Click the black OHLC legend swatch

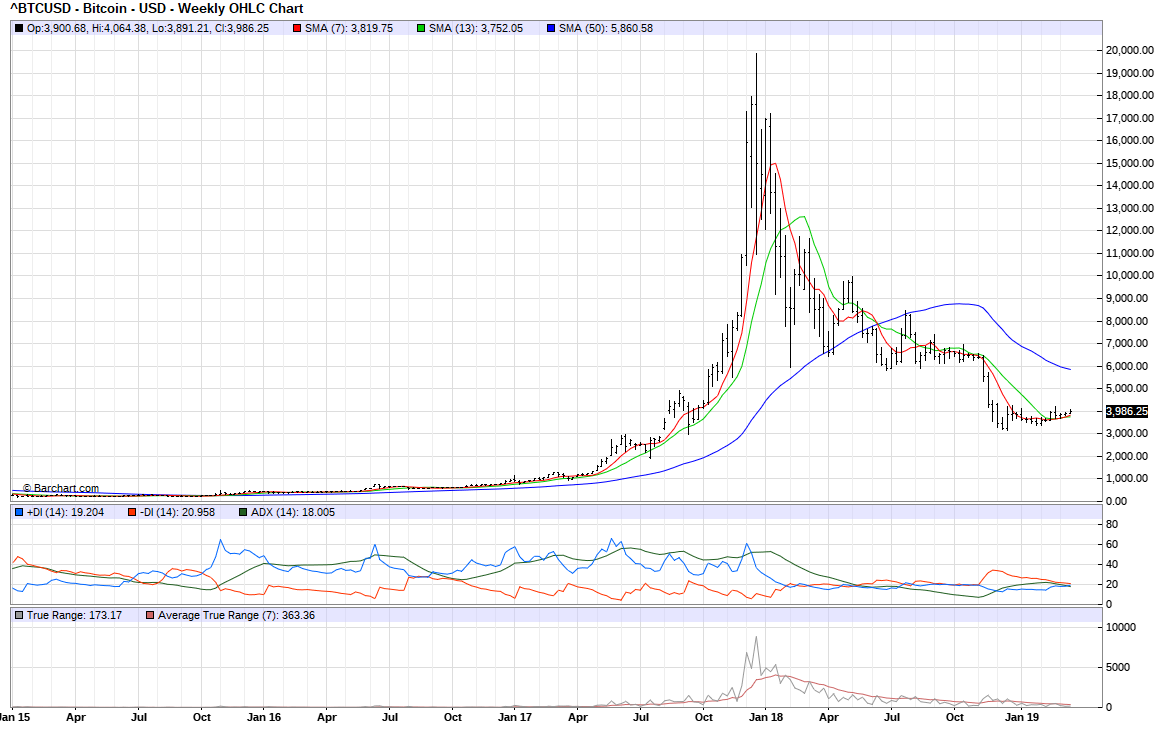point(20,28)
